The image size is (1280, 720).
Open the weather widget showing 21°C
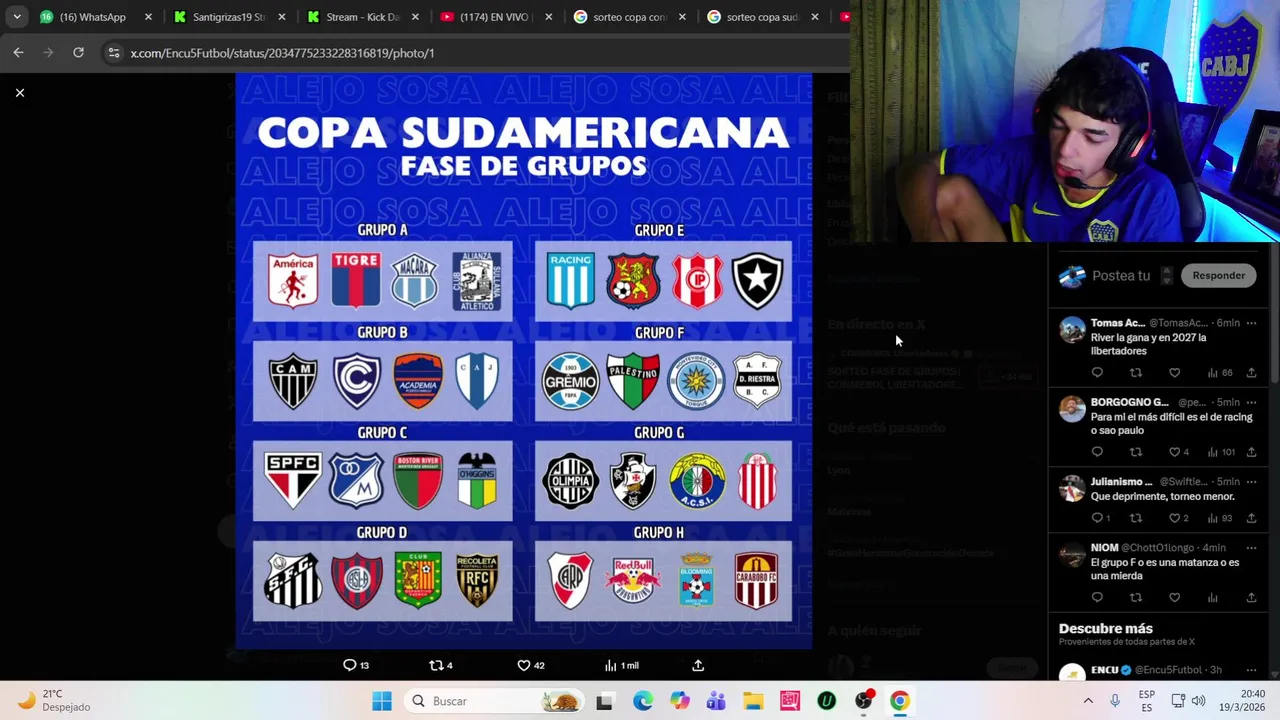click(55, 700)
